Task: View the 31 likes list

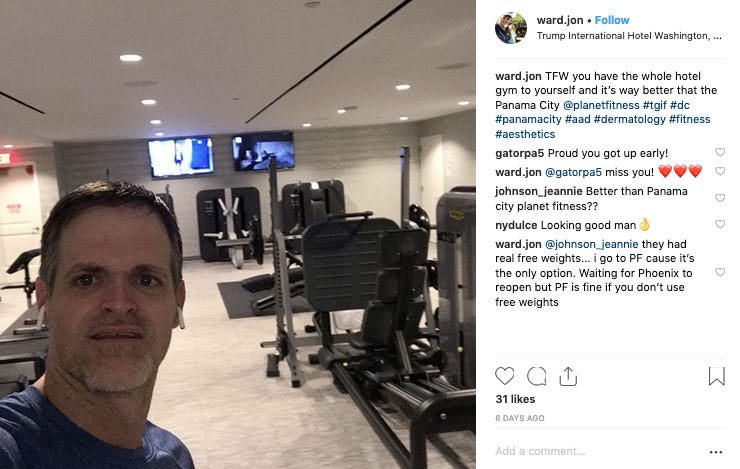Action: (515, 399)
